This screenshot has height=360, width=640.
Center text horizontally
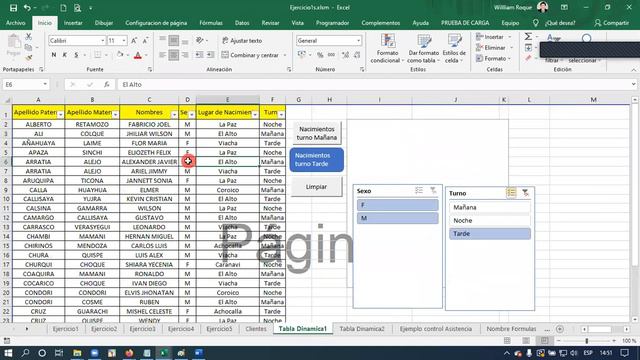(173, 55)
